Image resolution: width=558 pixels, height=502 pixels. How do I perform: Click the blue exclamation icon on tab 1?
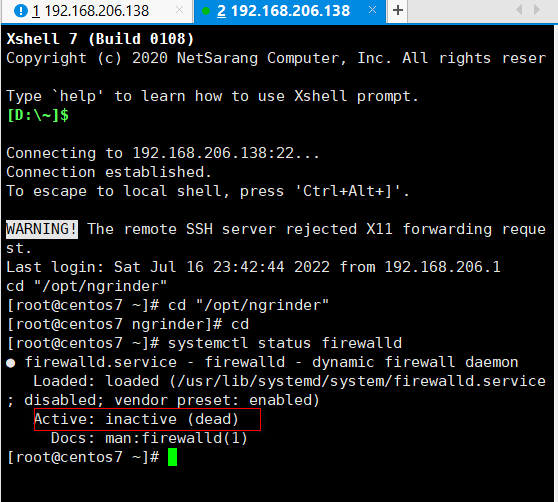tap(21, 11)
